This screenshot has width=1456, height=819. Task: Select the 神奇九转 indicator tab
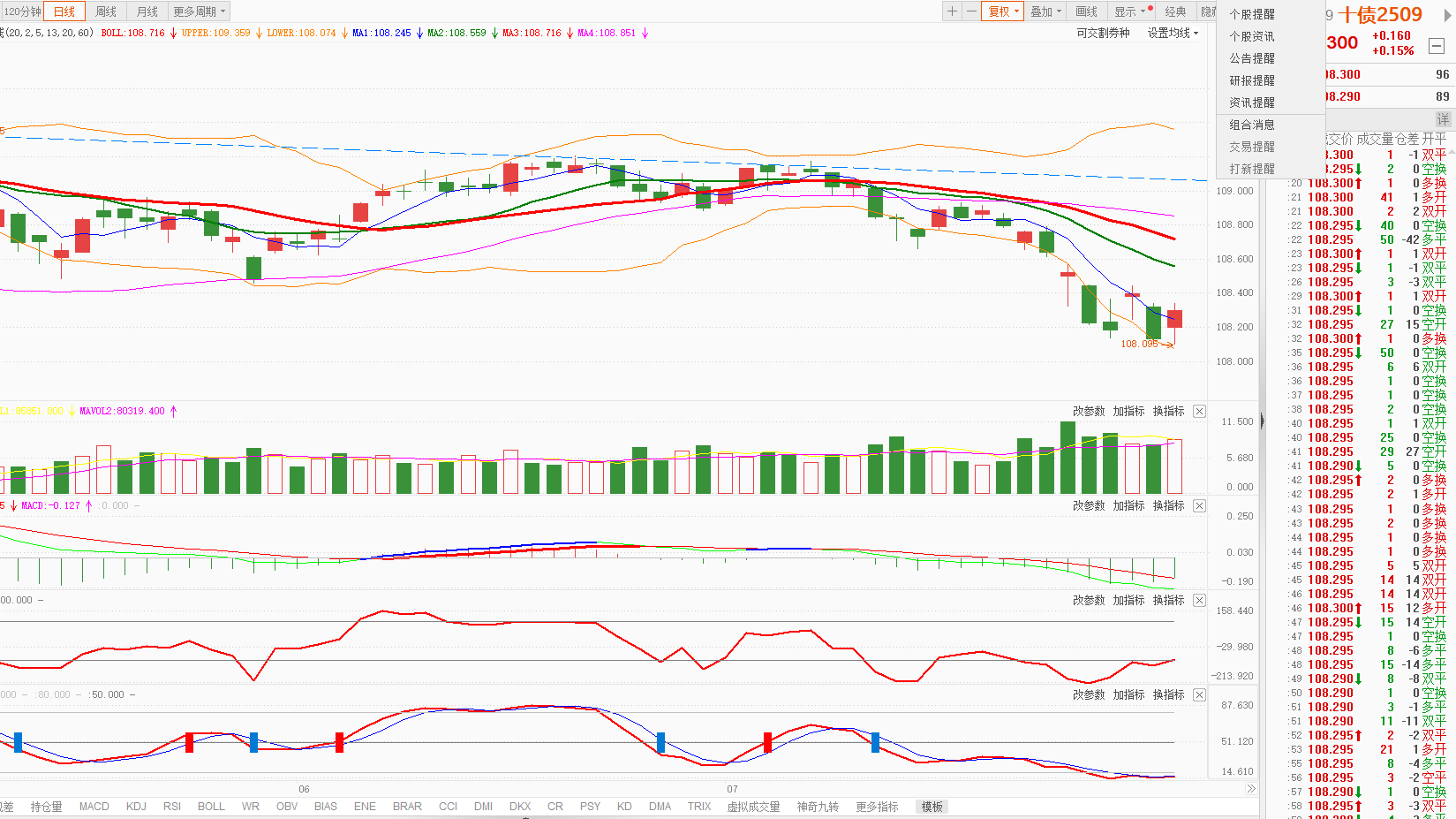pyautogui.click(x=818, y=807)
